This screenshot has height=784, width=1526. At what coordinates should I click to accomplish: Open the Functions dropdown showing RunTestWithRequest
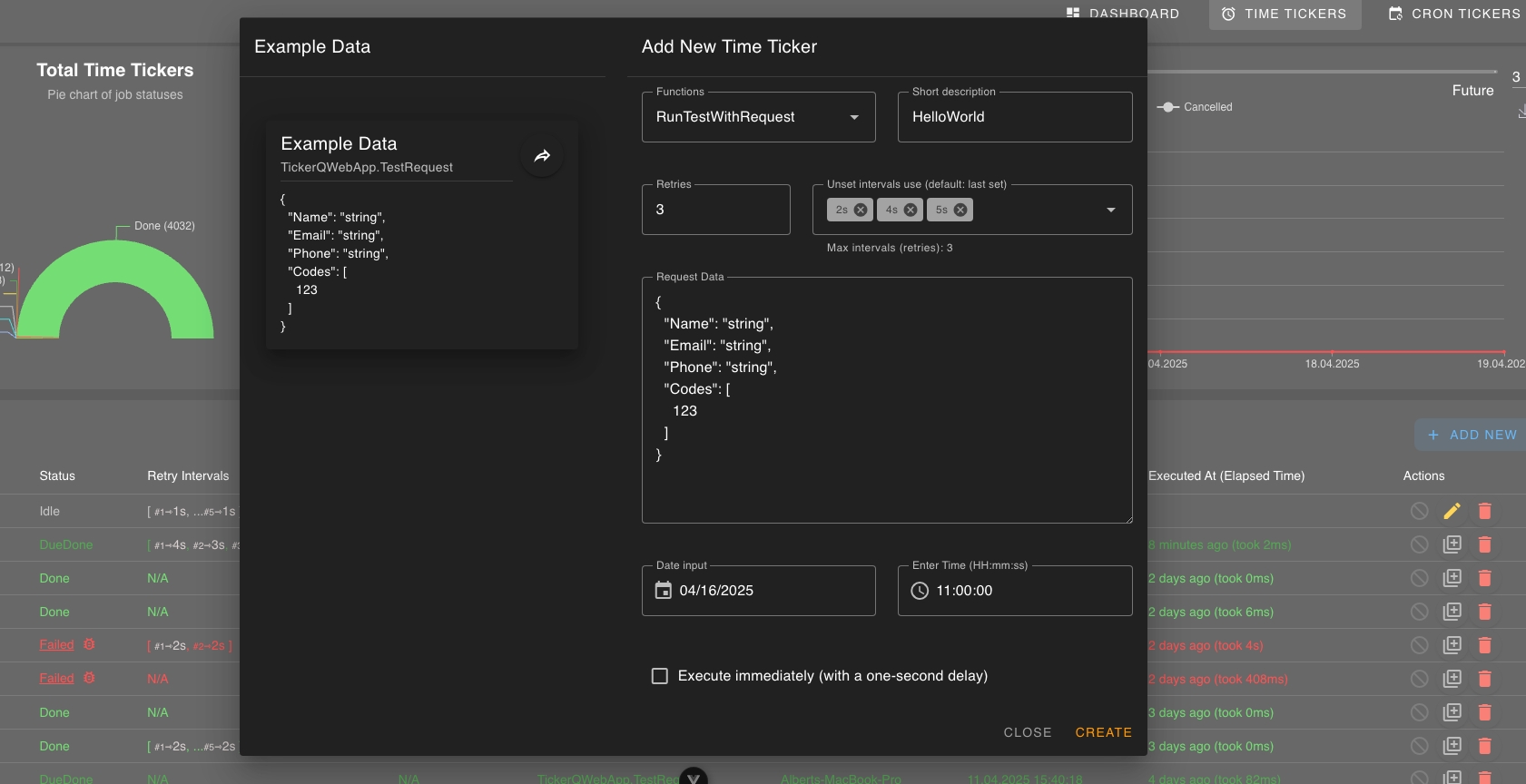click(x=758, y=117)
